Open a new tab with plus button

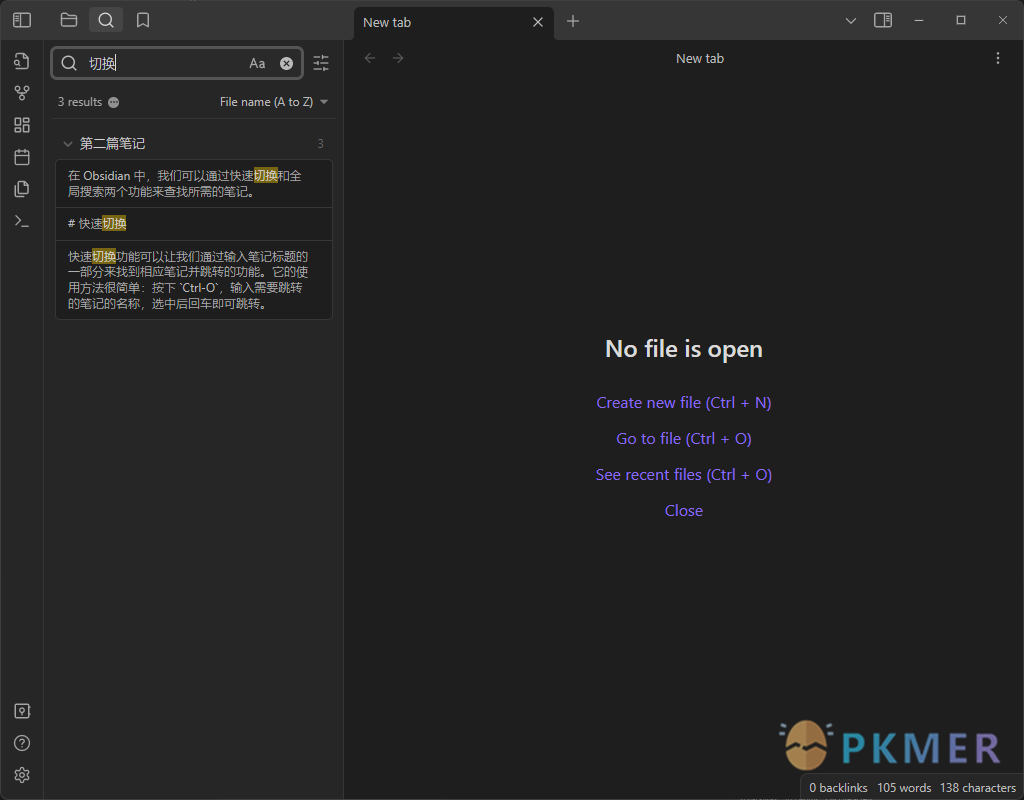click(x=573, y=21)
